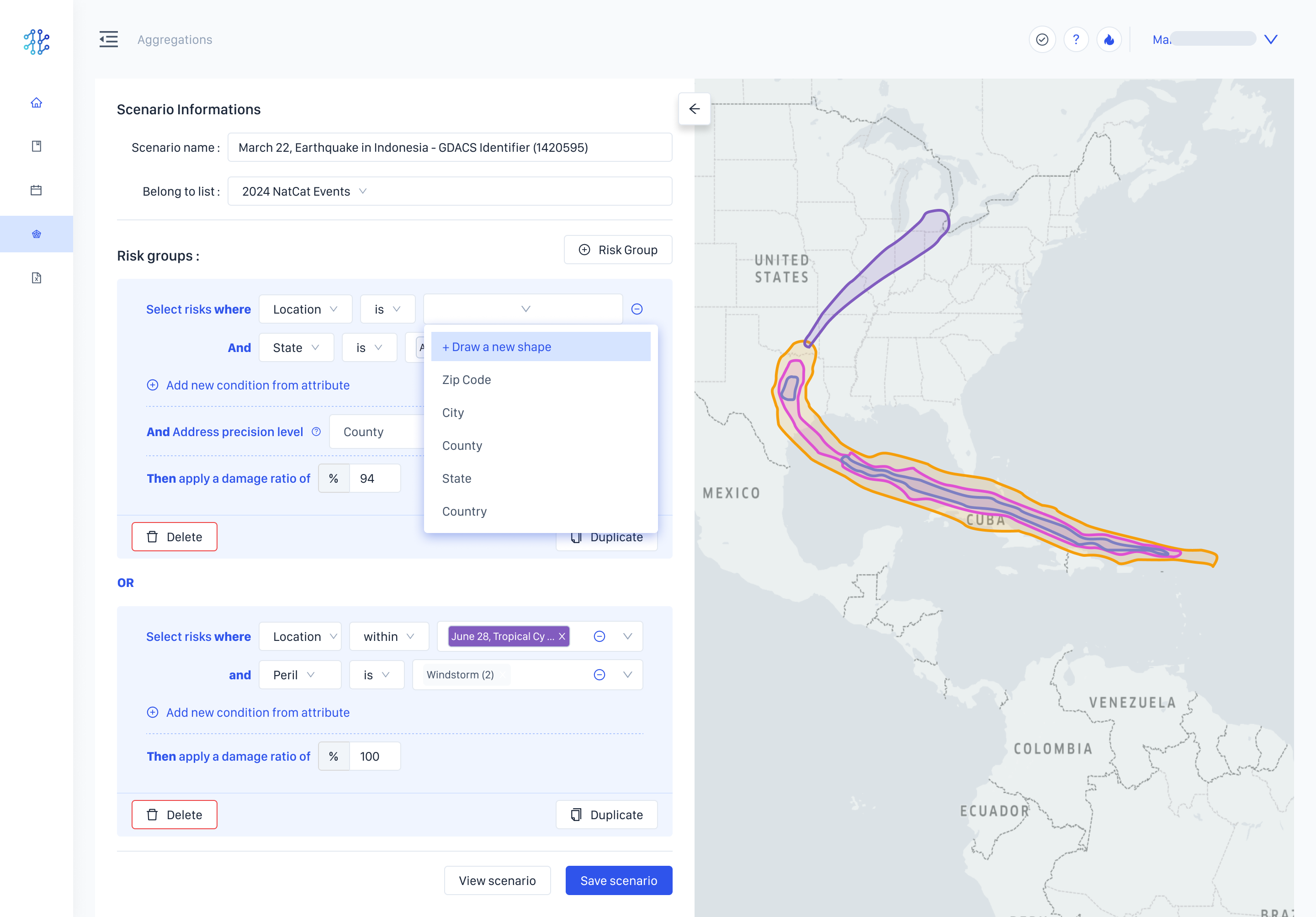Collapse the sidebar menu icon

pos(108,40)
